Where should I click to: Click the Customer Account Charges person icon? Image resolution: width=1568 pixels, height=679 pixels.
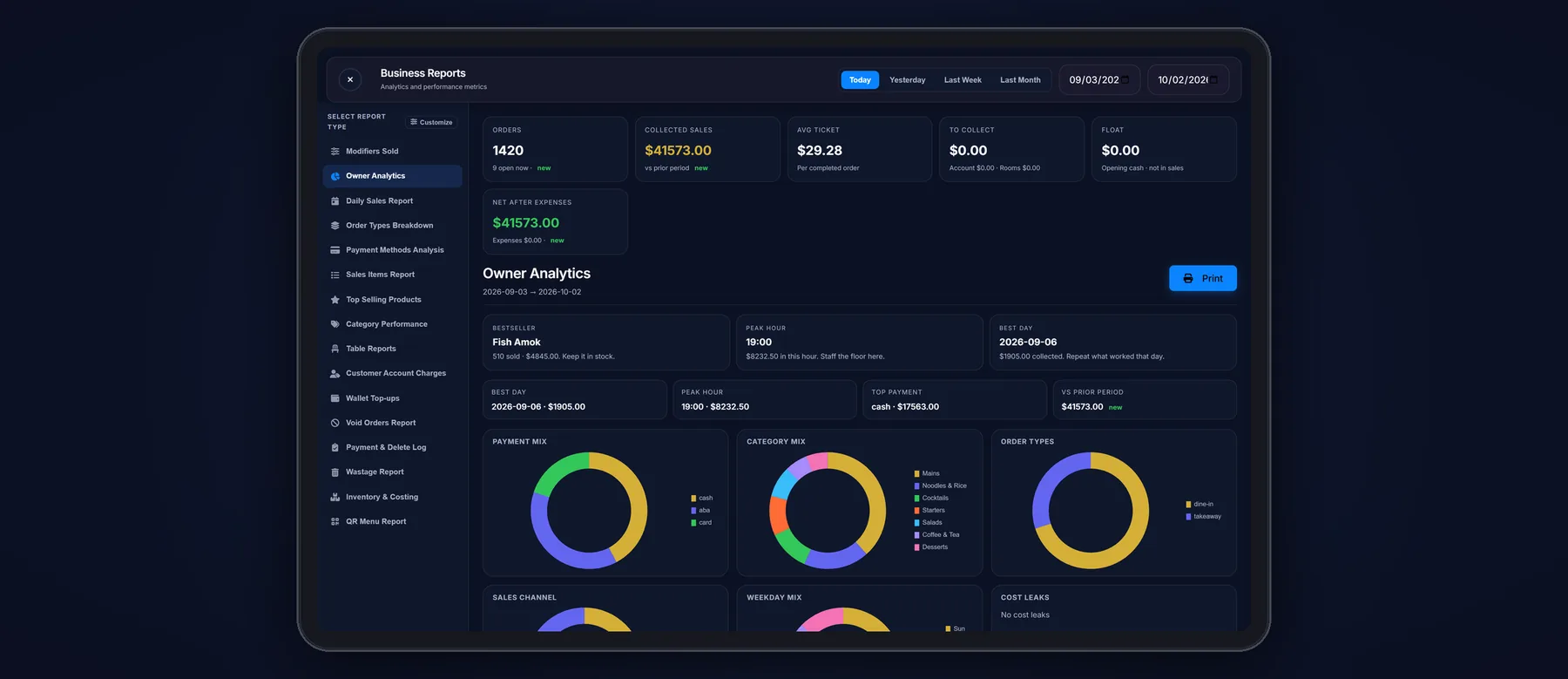click(x=335, y=373)
